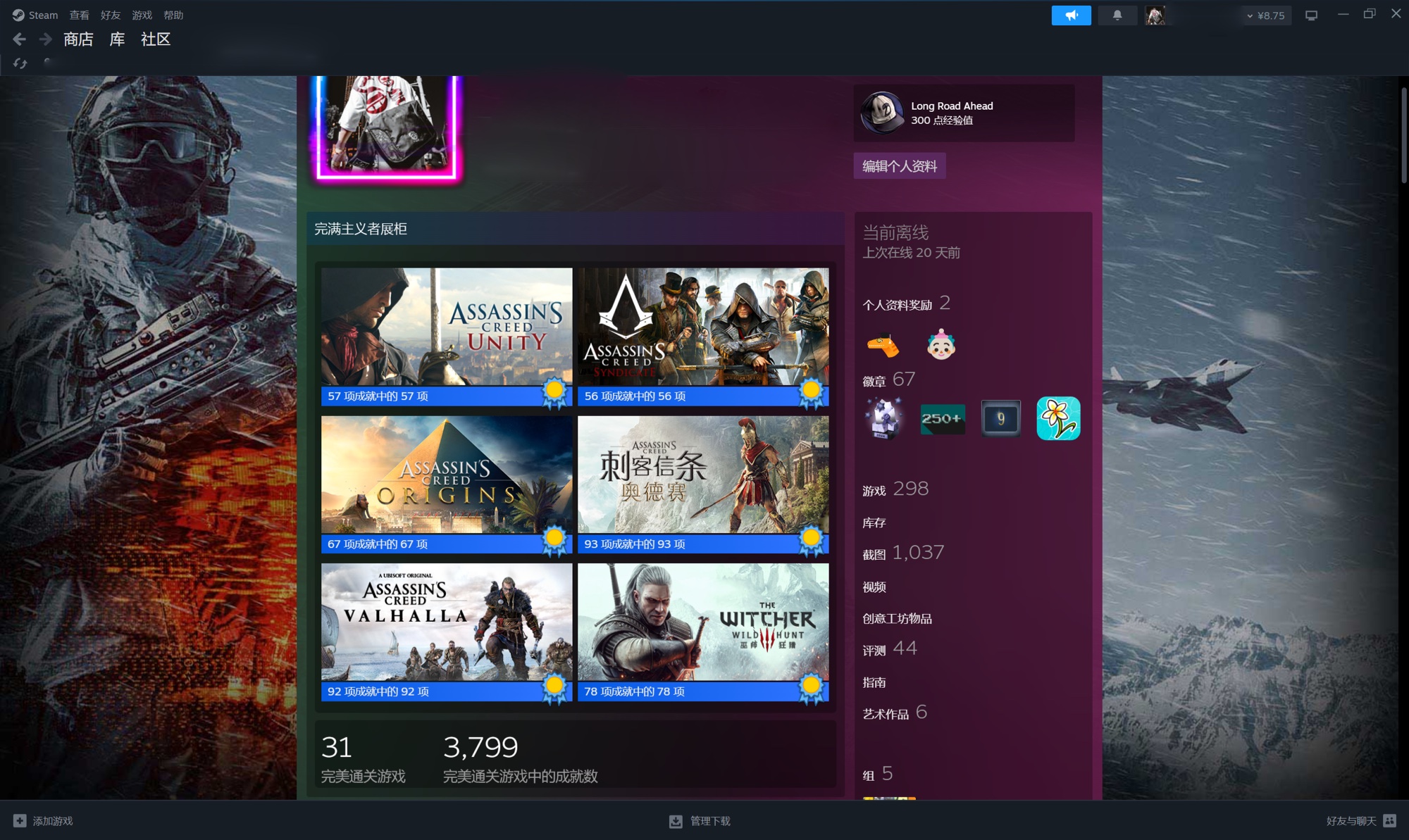The width and height of the screenshot is (1409, 840).
Task: Click 编辑个人资料 button
Action: point(900,166)
